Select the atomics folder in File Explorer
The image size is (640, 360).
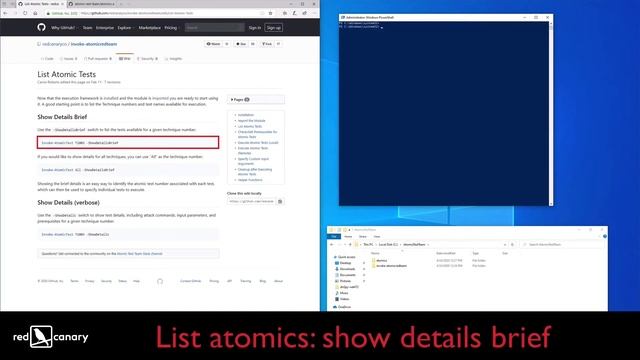pos(379,260)
